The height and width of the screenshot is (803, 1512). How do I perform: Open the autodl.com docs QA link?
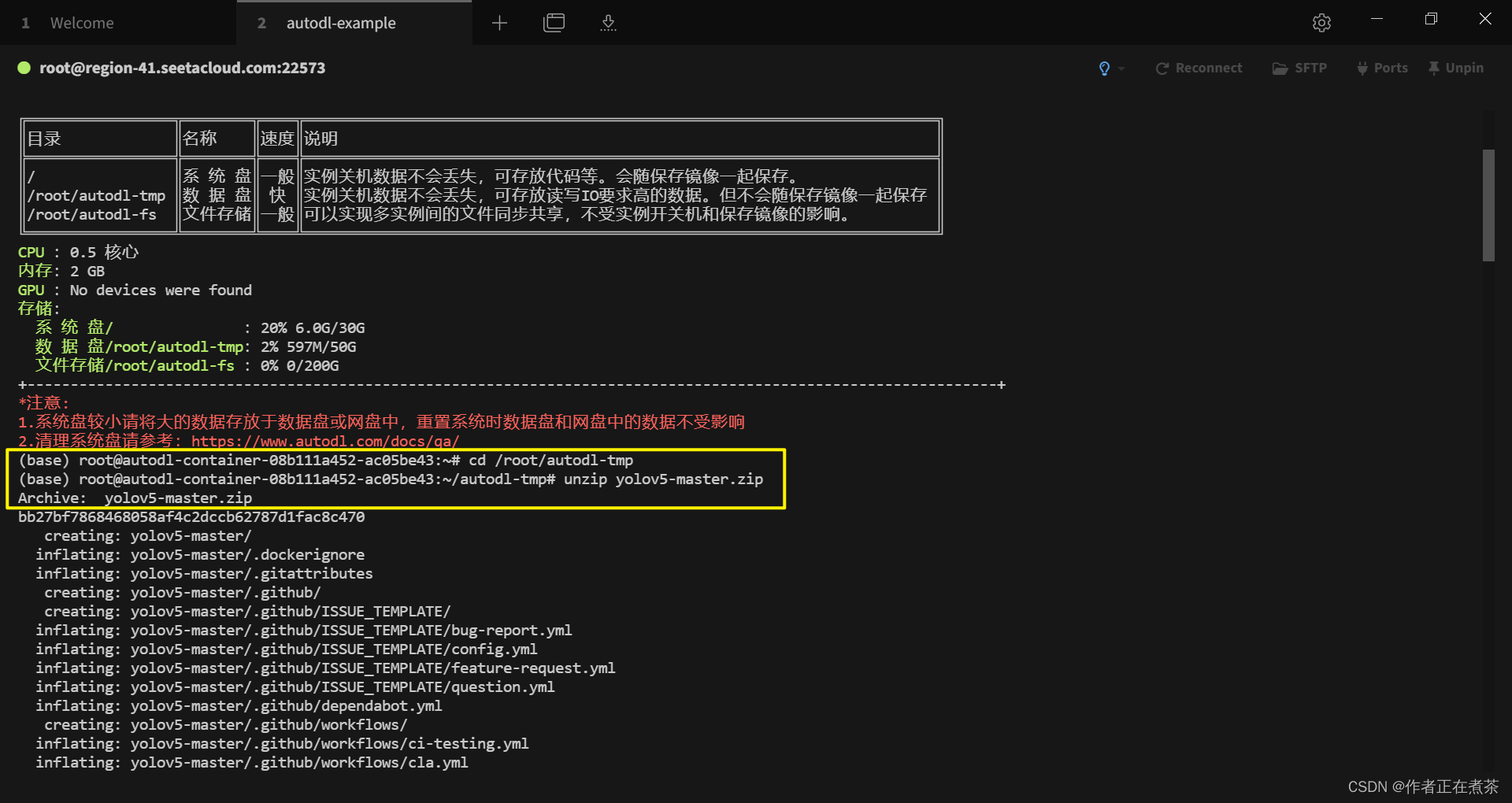coord(324,442)
